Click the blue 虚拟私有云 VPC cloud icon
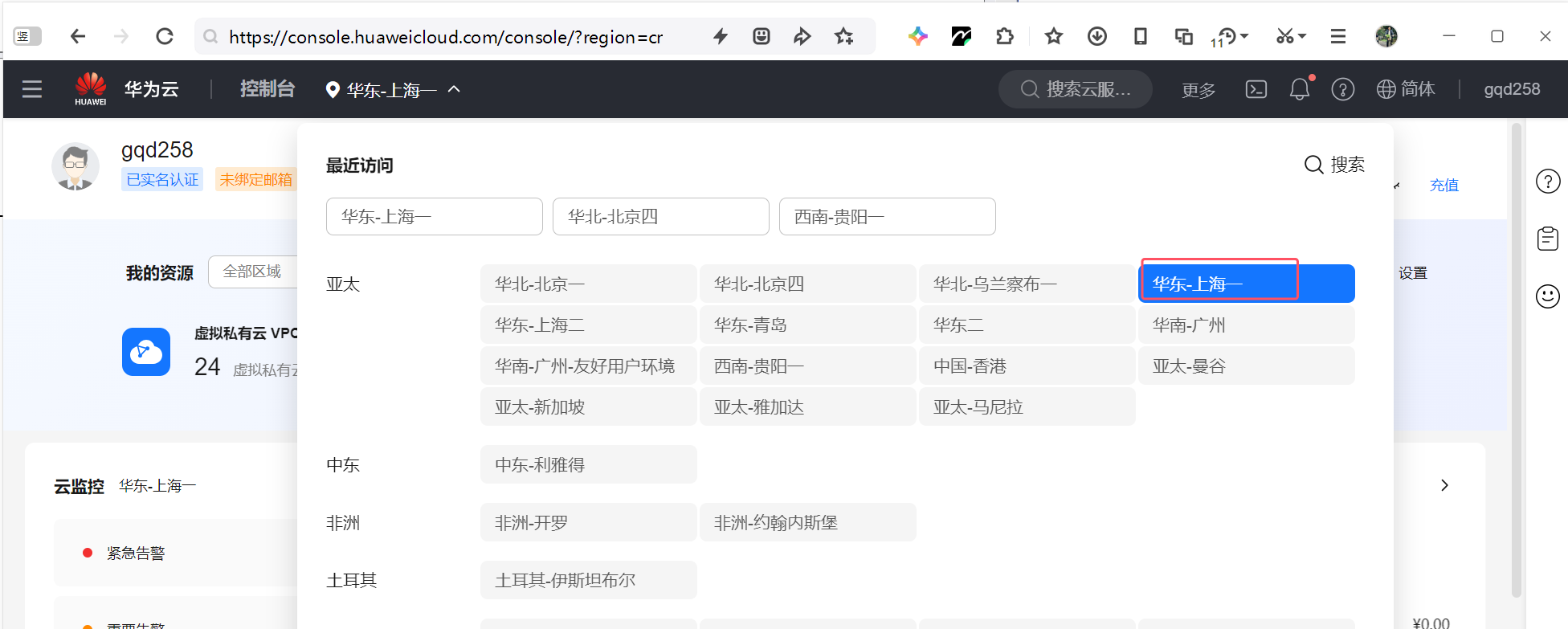The height and width of the screenshot is (629, 1568). (x=146, y=352)
